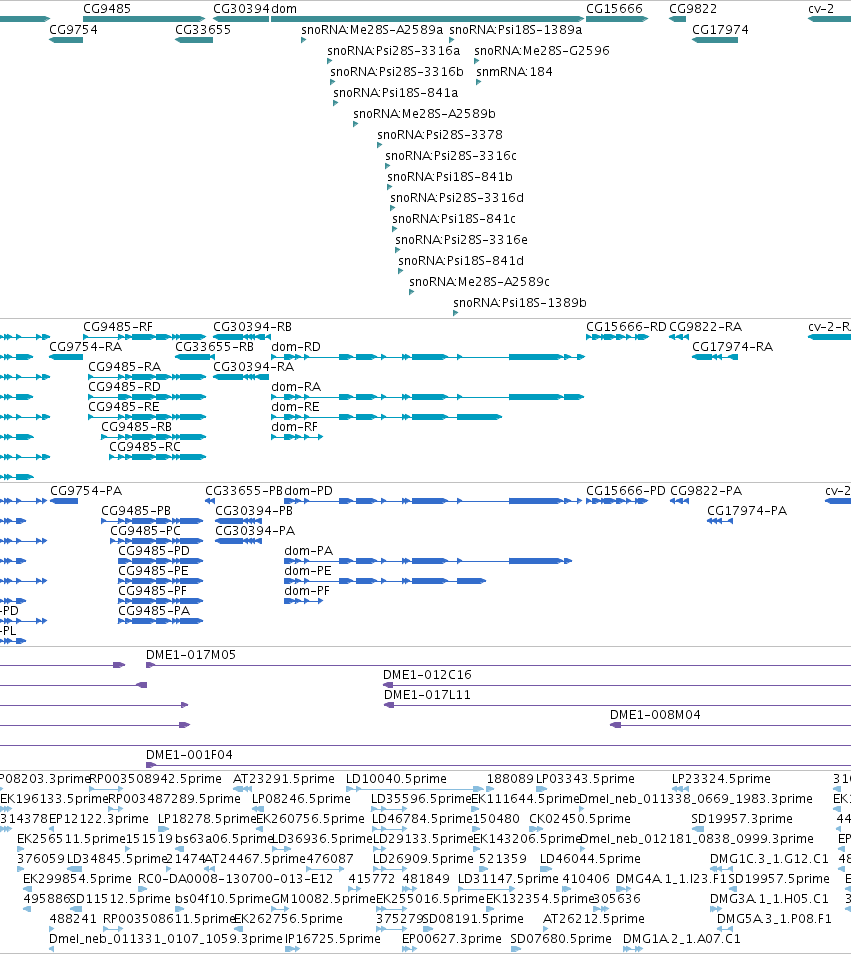Click the CG15666 gene label
This screenshot has width=851, height=954.
[614, 9]
